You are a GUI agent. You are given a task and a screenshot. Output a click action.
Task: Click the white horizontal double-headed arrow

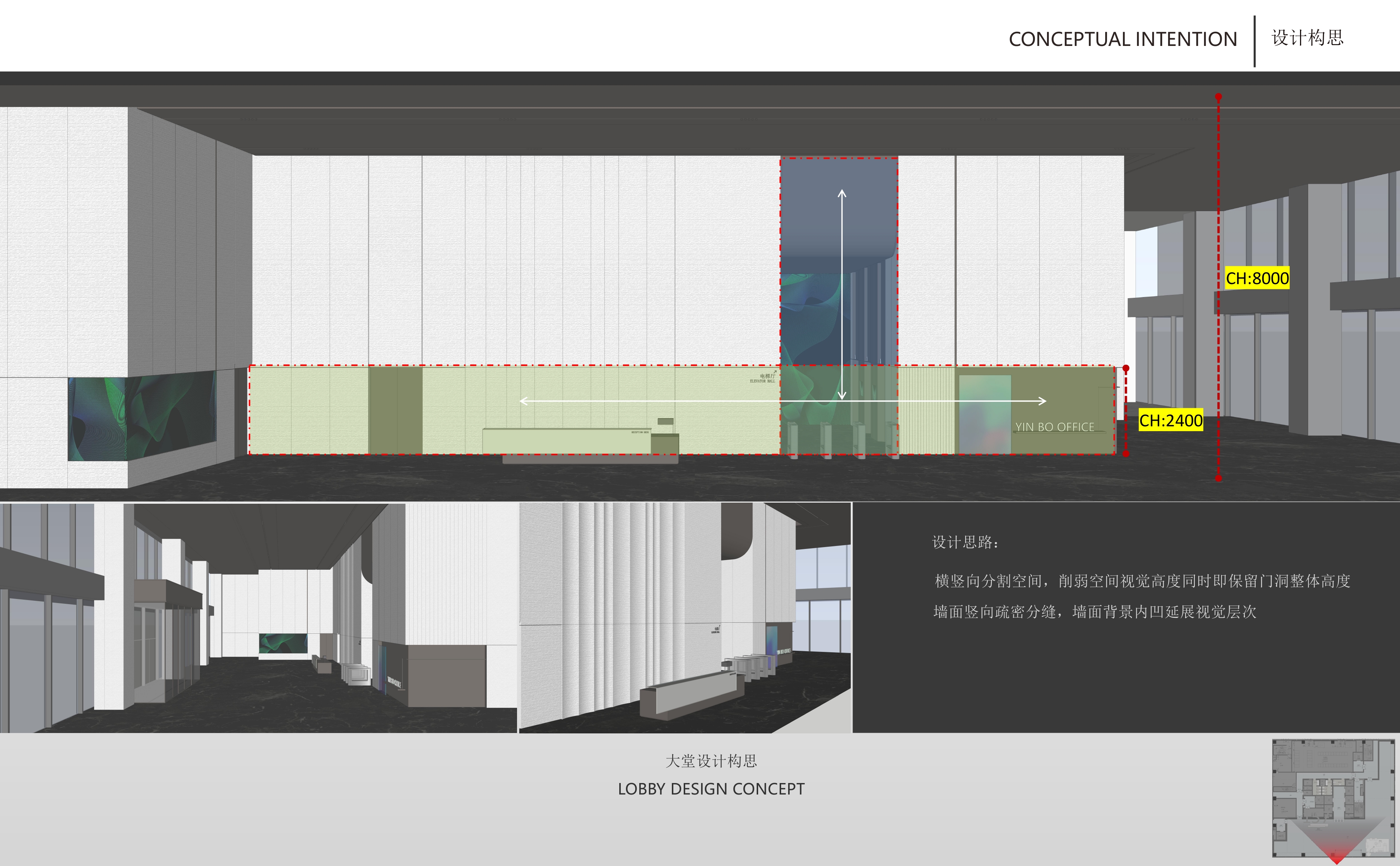point(659,401)
